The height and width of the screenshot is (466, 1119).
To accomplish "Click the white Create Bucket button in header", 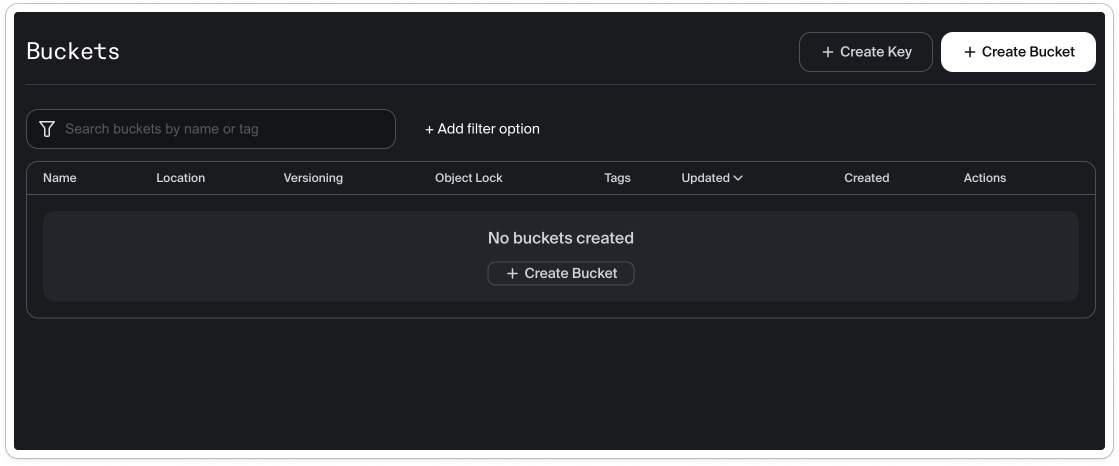I will (1018, 52).
